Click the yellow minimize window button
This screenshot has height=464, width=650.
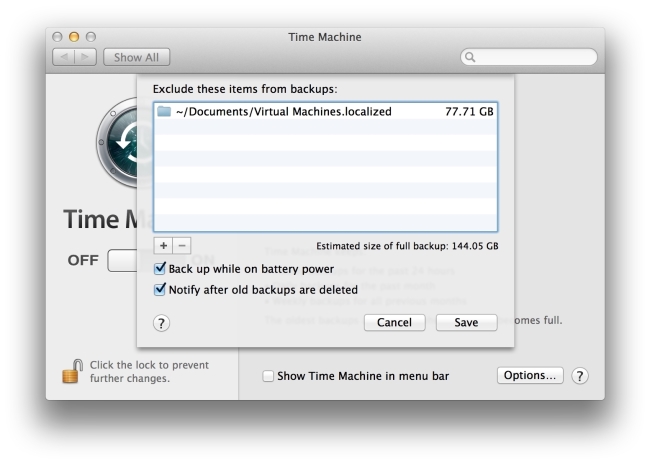click(x=74, y=37)
